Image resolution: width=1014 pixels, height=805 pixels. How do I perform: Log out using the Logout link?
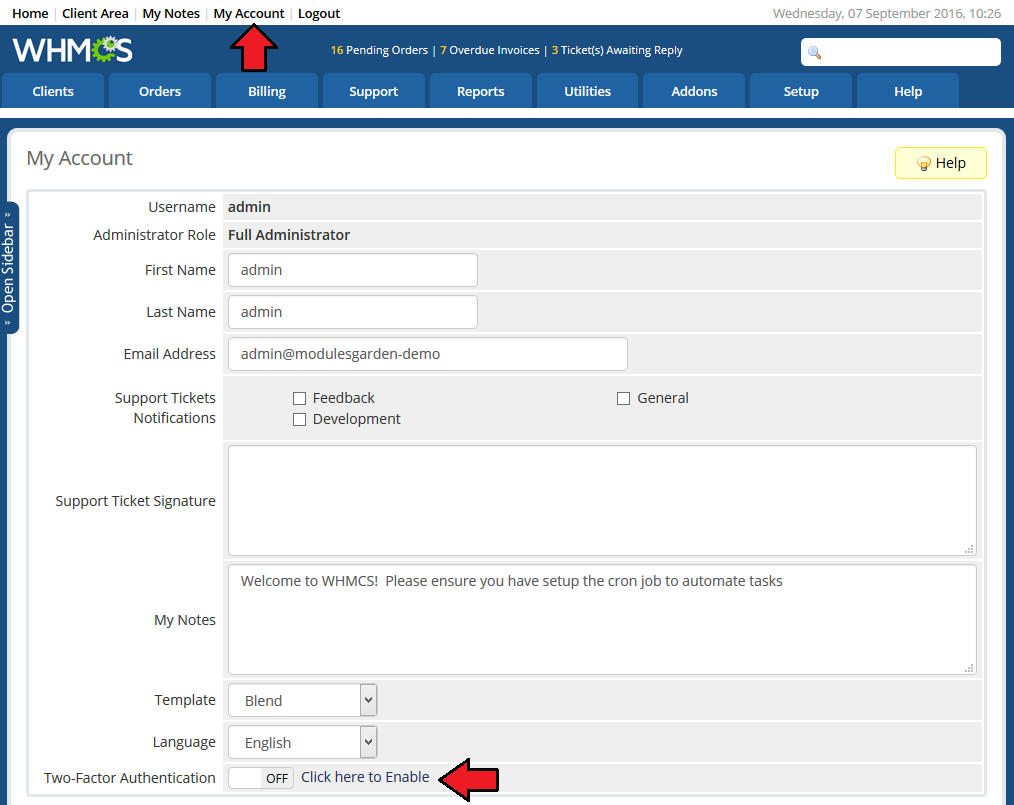319,13
